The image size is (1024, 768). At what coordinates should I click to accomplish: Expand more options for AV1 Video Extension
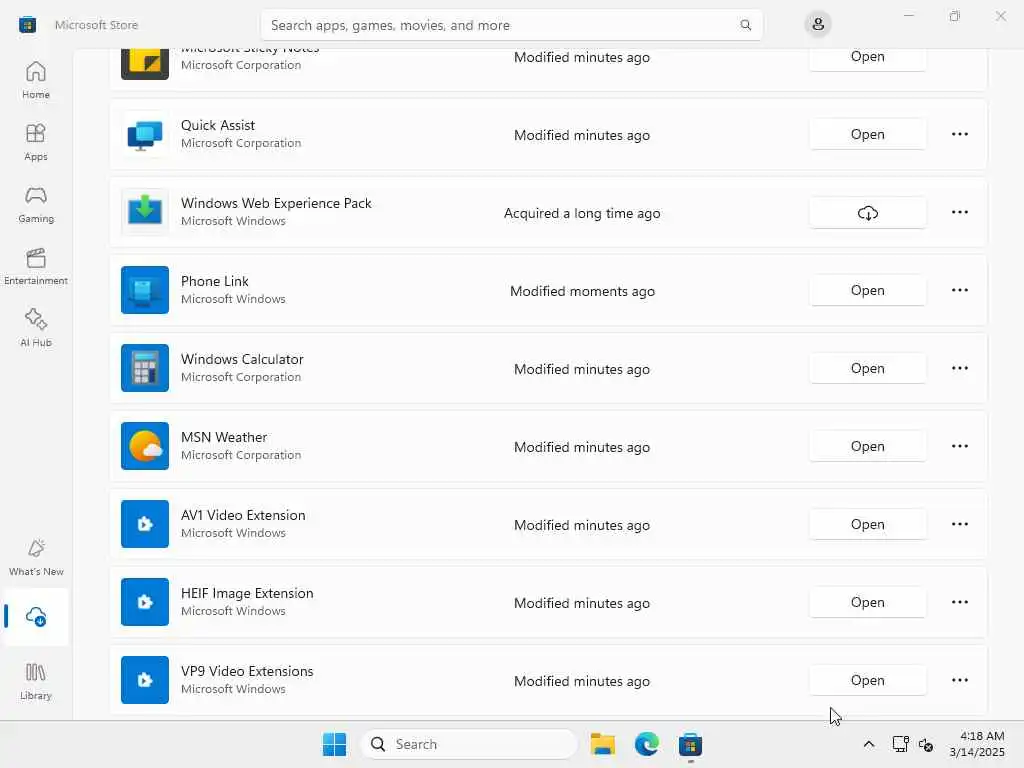click(x=959, y=524)
